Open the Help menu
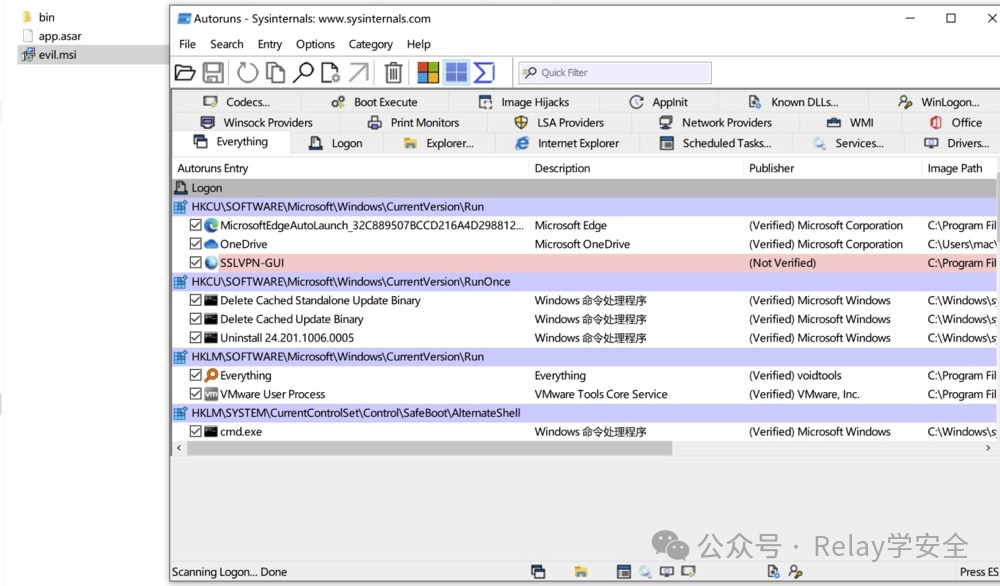1000x586 pixels. [x=418, y=44]
